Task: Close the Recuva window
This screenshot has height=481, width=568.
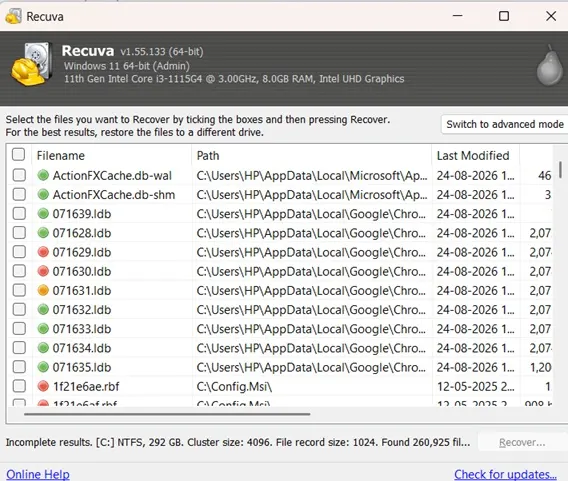Action: point(551,16)
